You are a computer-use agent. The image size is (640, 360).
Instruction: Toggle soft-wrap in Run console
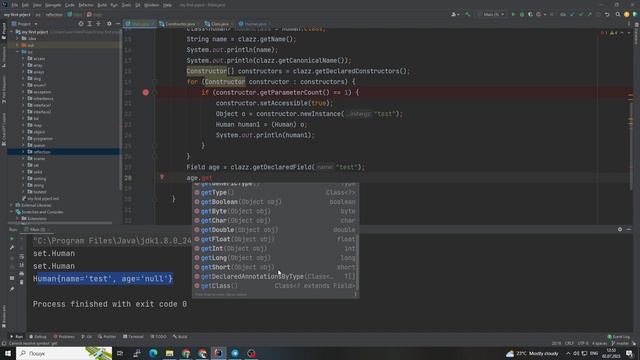pos(22,256)
